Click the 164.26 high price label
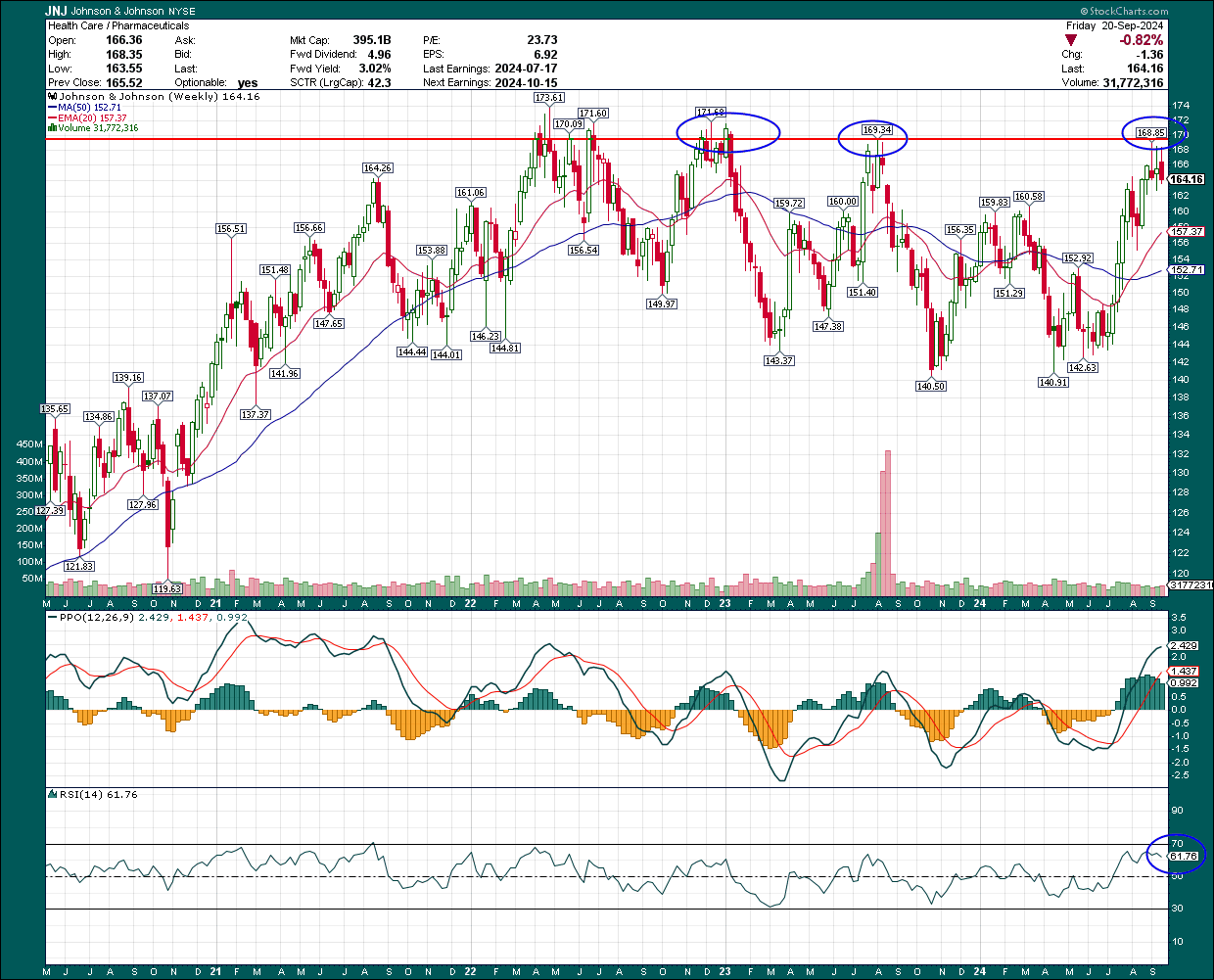The width and height of the screenshot is (1214, 980). (x=378, y=168)
